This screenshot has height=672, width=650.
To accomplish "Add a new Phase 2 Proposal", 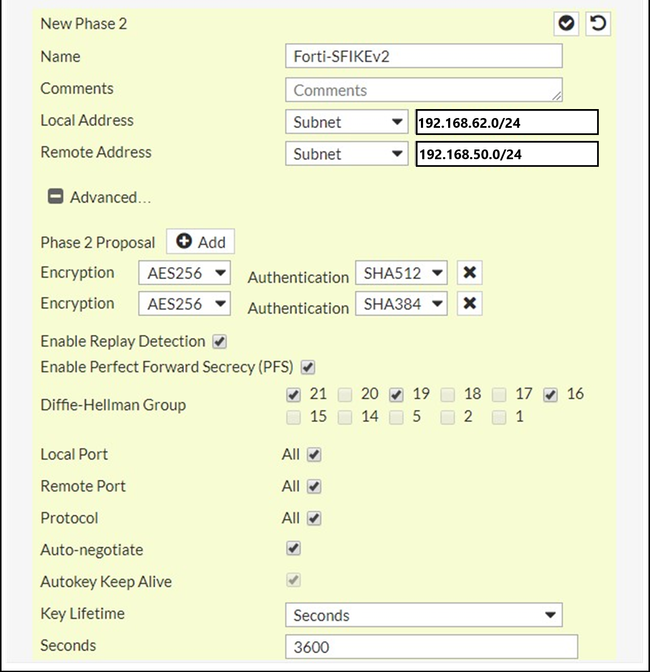I will pyautogui.click(x=200, y=242).
